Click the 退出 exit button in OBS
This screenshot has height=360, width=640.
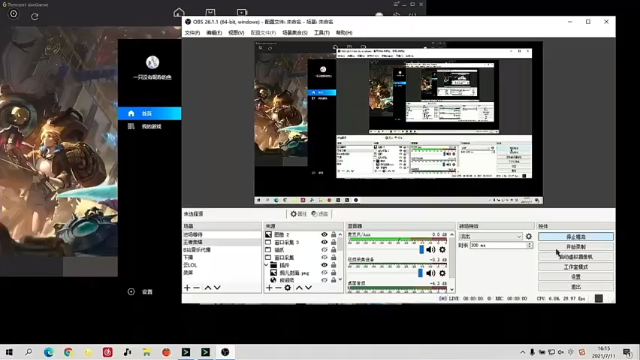[576, 287]
